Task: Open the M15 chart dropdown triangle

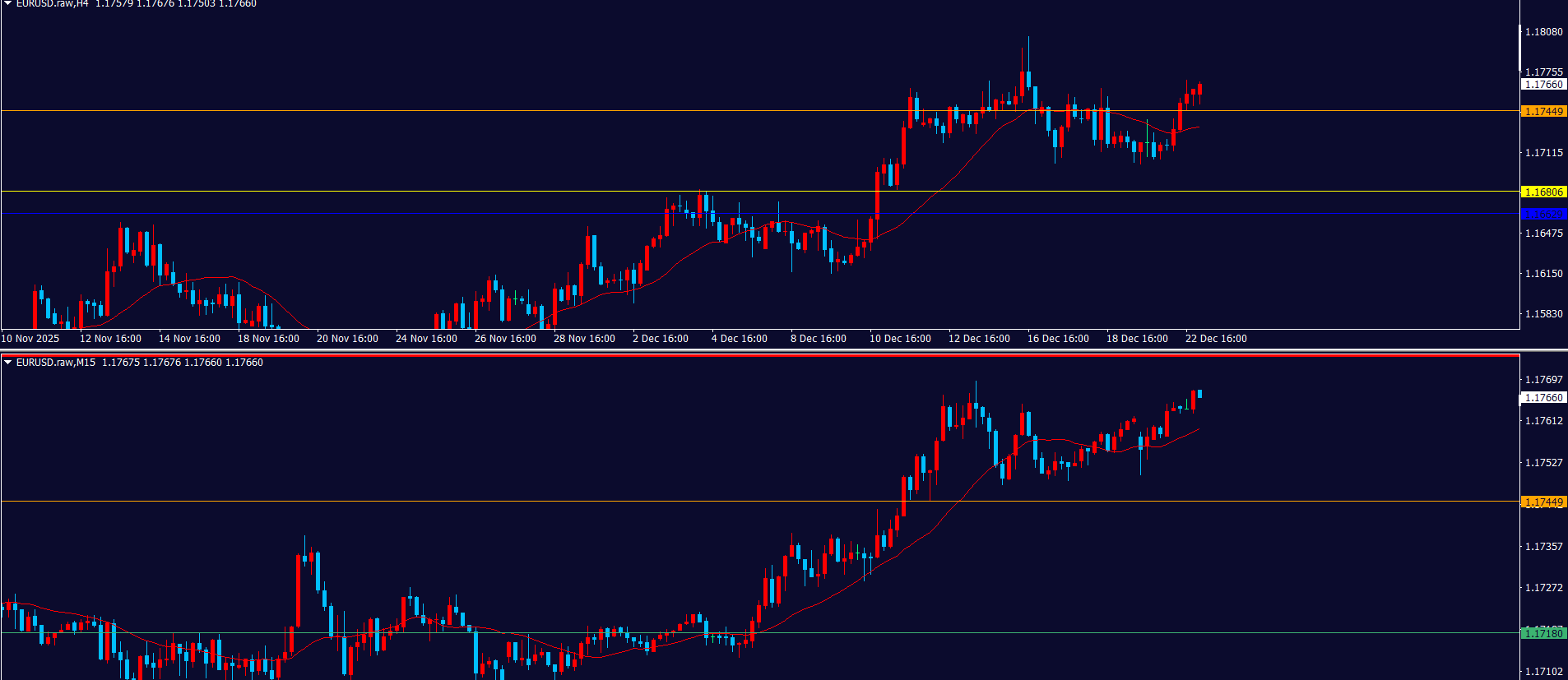Action: [x=7, y=362]
